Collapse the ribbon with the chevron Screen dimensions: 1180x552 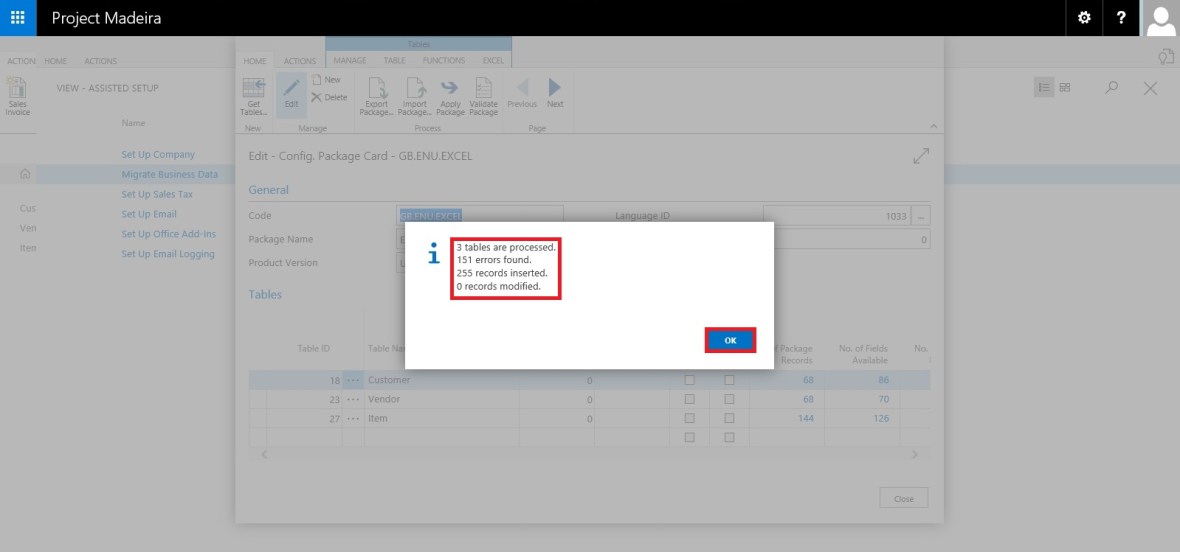pos(934,126)
